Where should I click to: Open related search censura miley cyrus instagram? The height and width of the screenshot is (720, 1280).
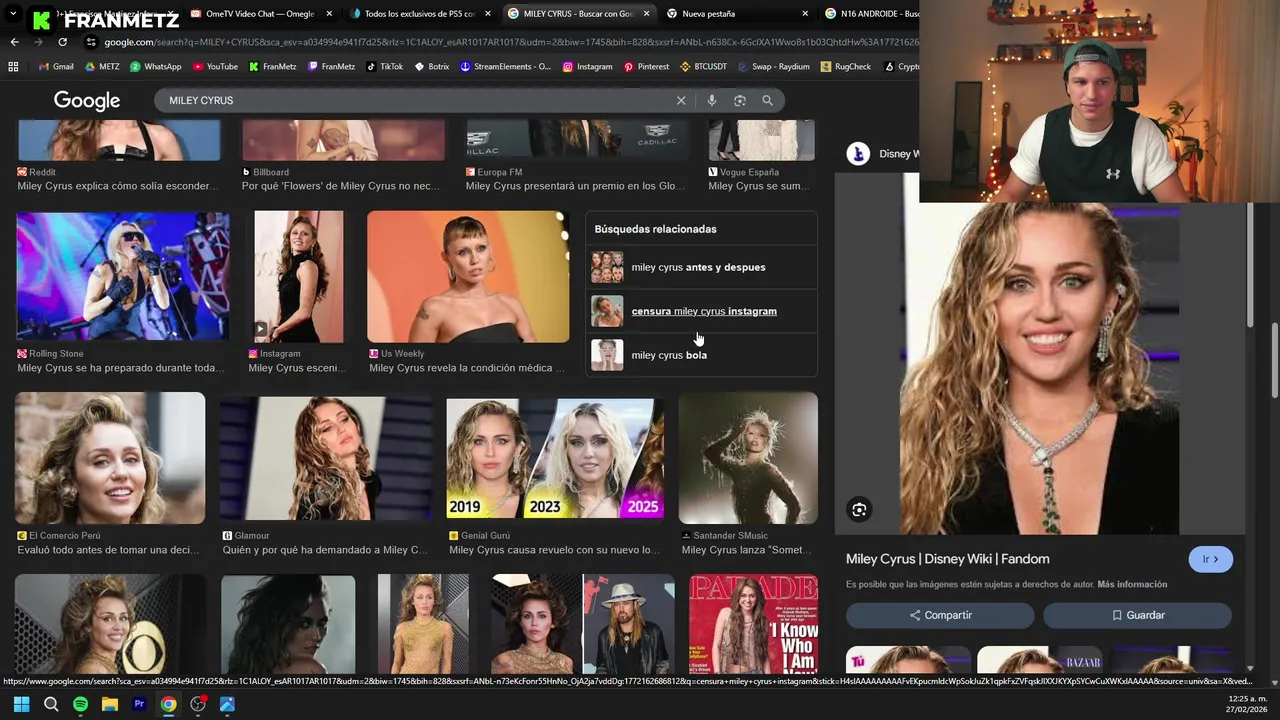701,311
